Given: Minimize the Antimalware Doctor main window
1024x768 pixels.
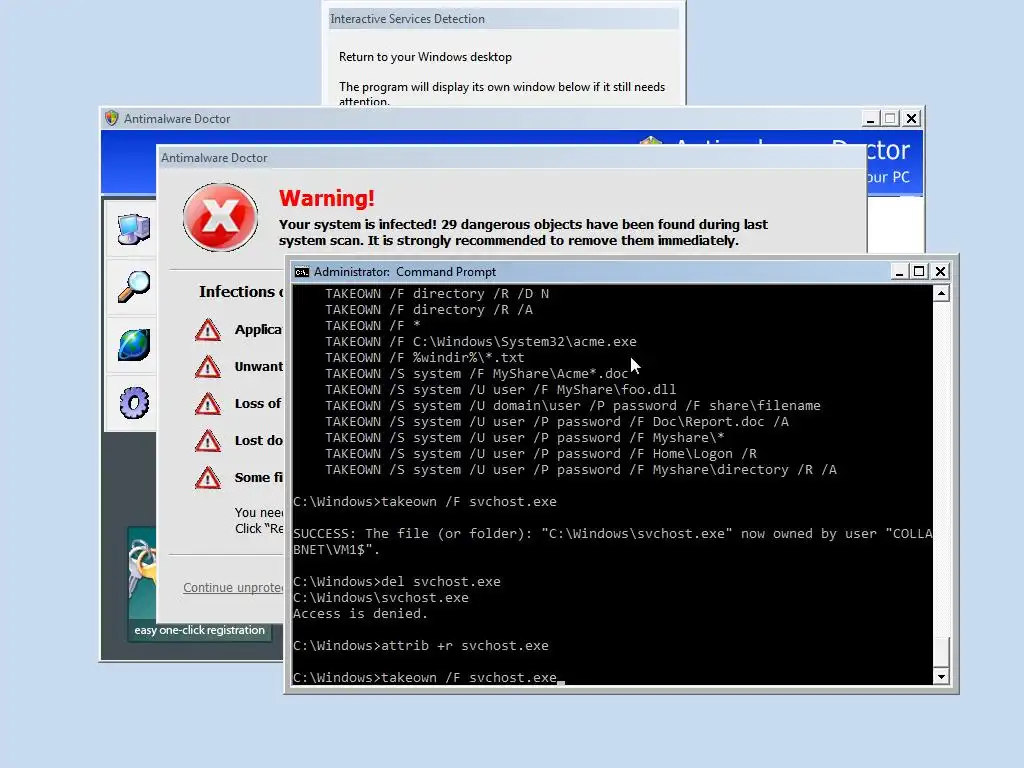Looking at the screenshot, I should [870, 119].
